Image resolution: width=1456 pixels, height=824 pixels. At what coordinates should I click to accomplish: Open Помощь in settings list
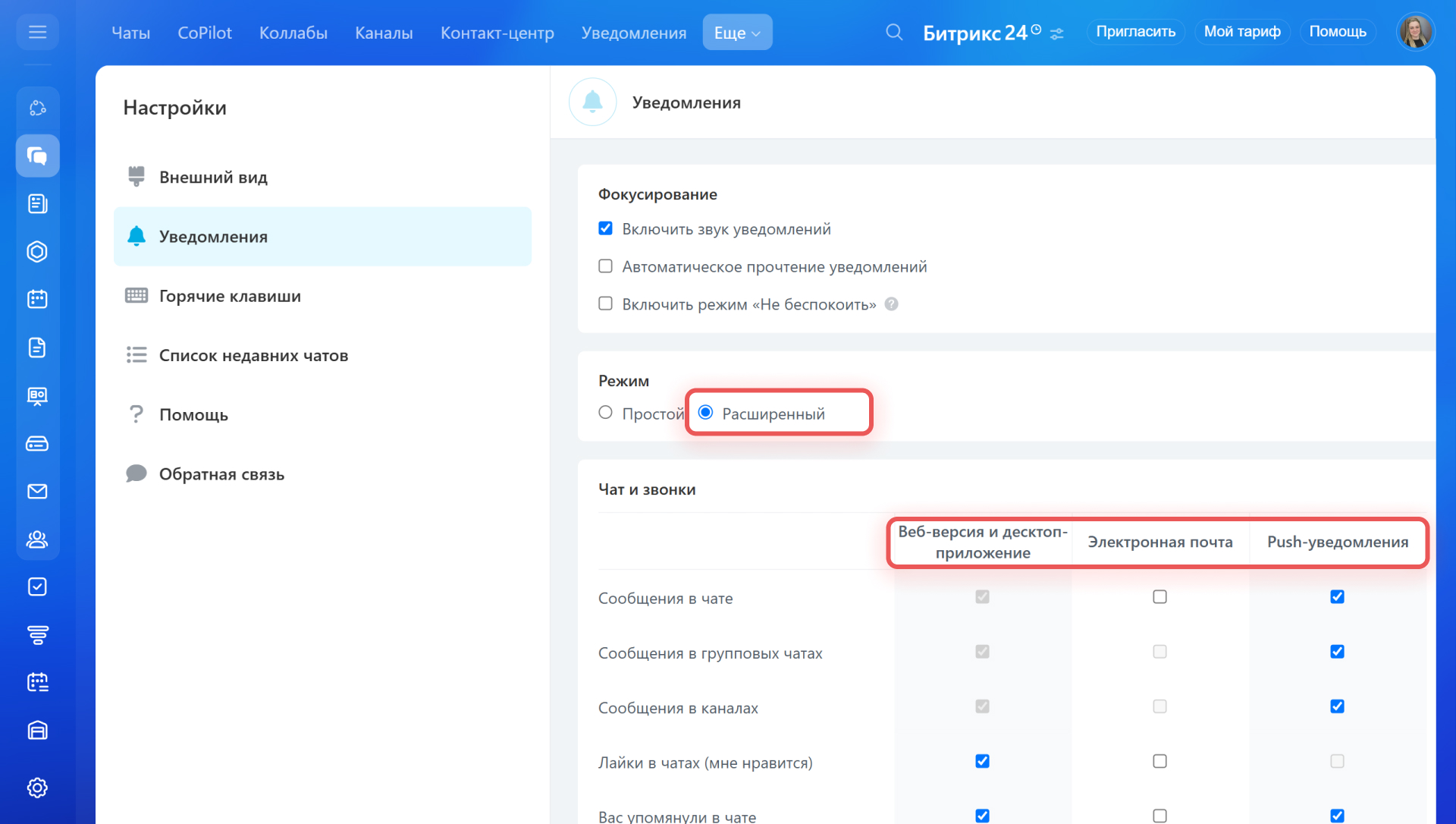pos(322,414)
